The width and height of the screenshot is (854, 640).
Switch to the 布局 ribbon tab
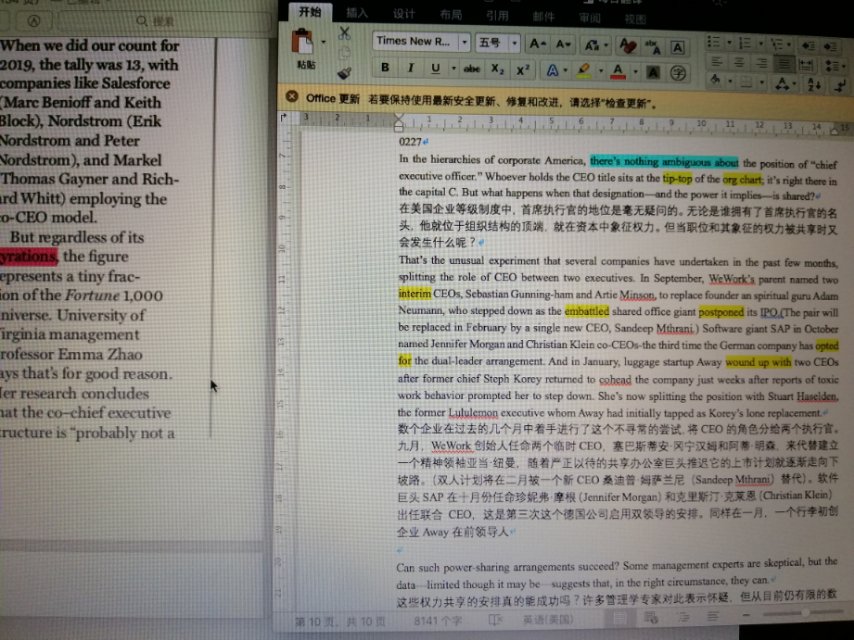click(x=450, y=15)
